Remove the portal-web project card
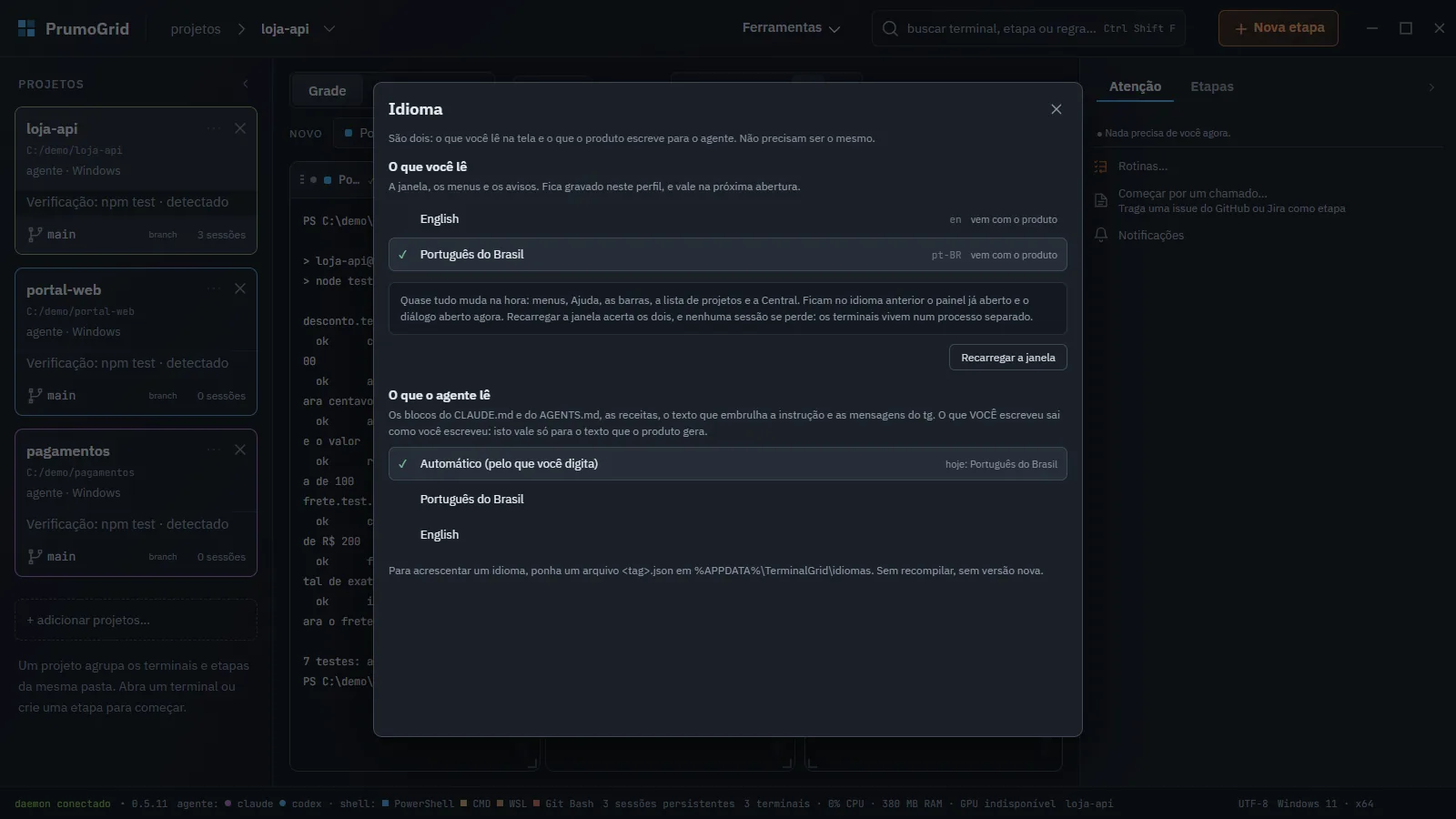Viewport: 1456px width, 819px height. (x=240, y=288)
